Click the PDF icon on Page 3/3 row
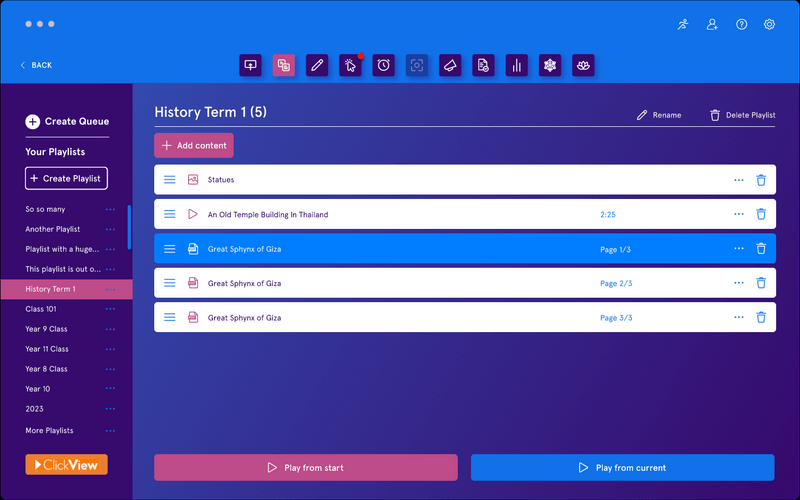This screenshot has width=800, height=500. click(x=193, y=317)
